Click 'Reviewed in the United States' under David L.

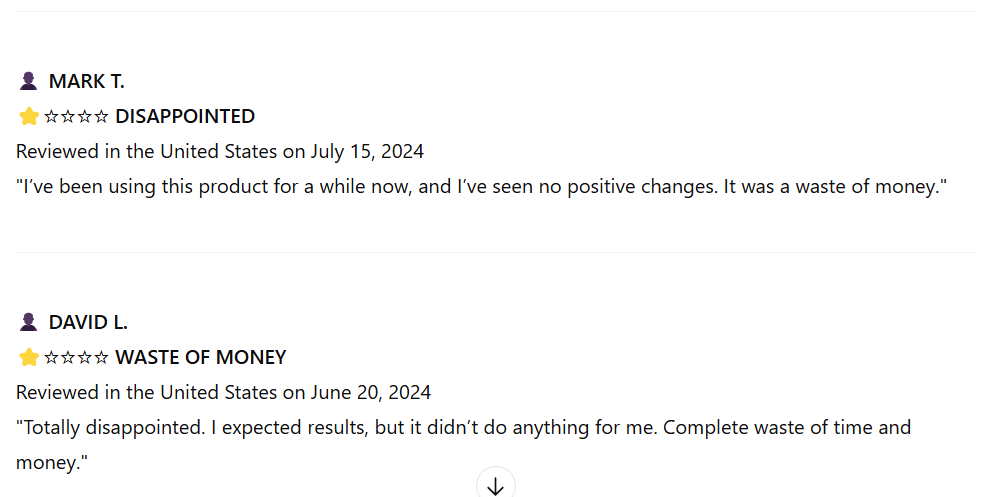click(147, 392)
